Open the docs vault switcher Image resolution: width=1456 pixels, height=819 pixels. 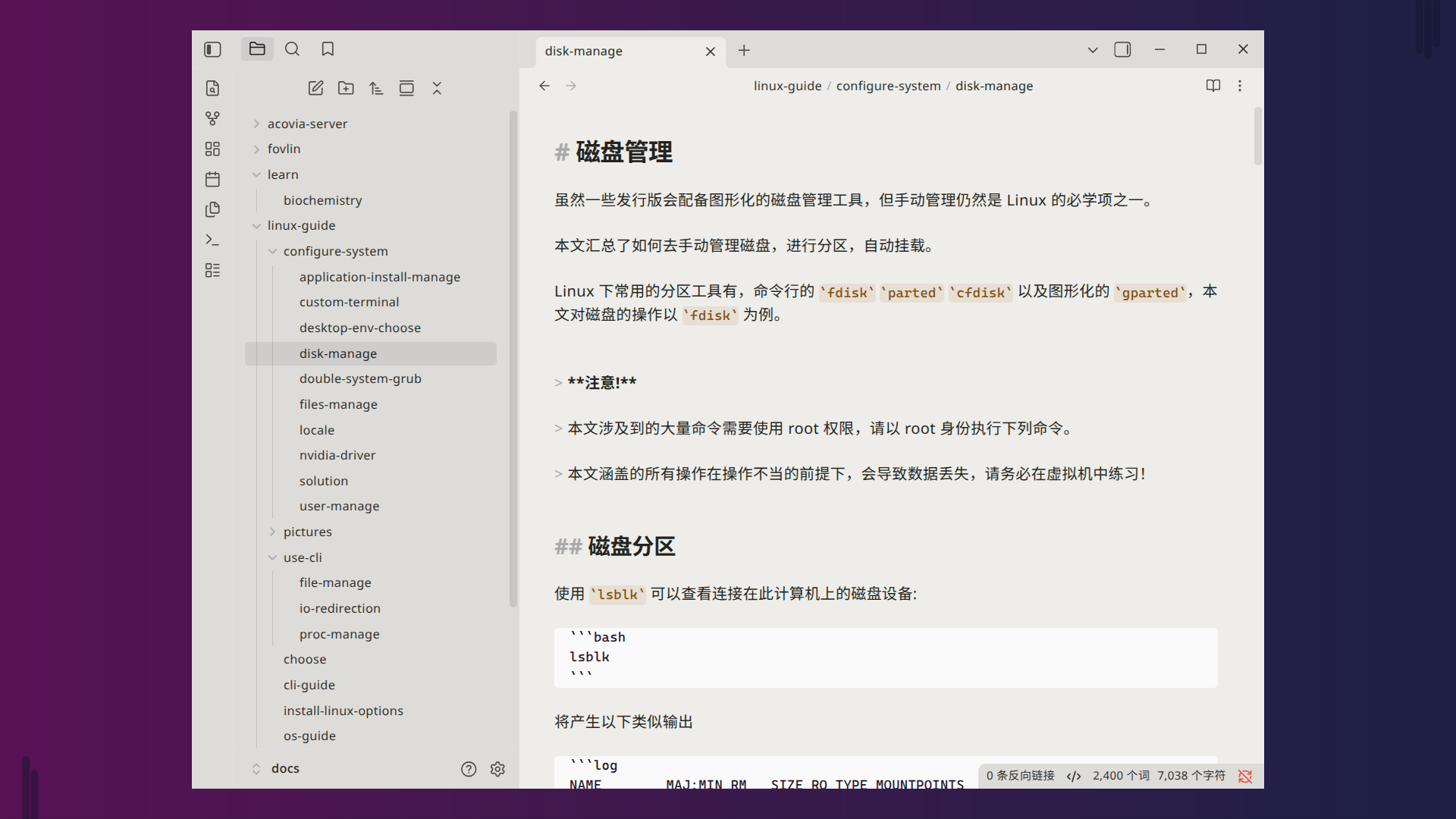[276, 768]
